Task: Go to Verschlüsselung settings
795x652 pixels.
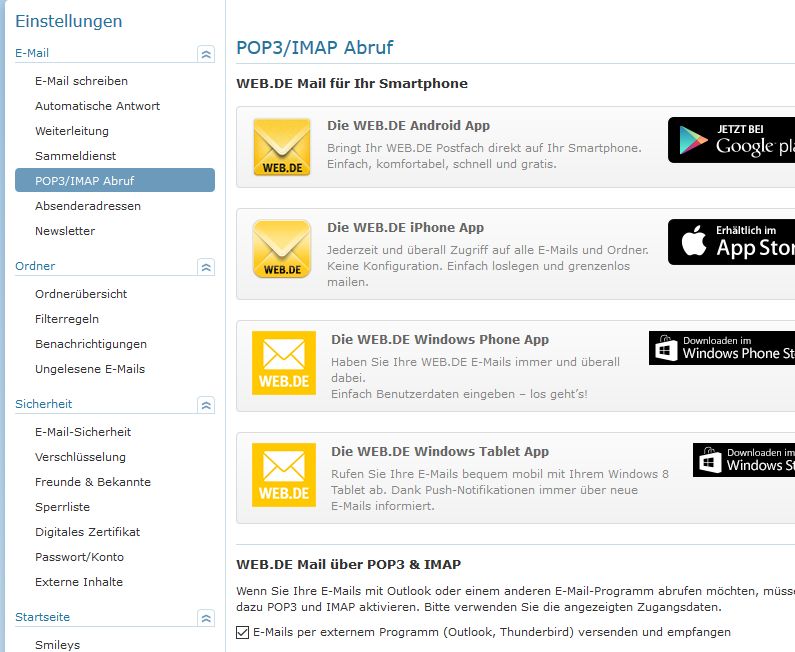Action: (x=80, y=457)
